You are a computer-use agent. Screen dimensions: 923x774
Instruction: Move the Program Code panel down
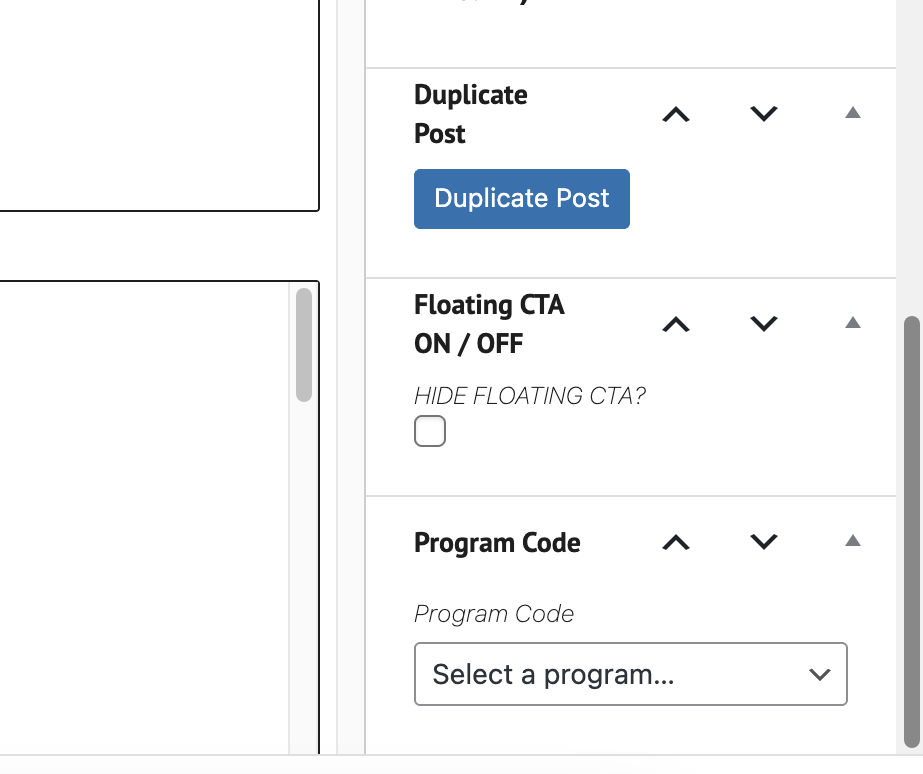764,542
